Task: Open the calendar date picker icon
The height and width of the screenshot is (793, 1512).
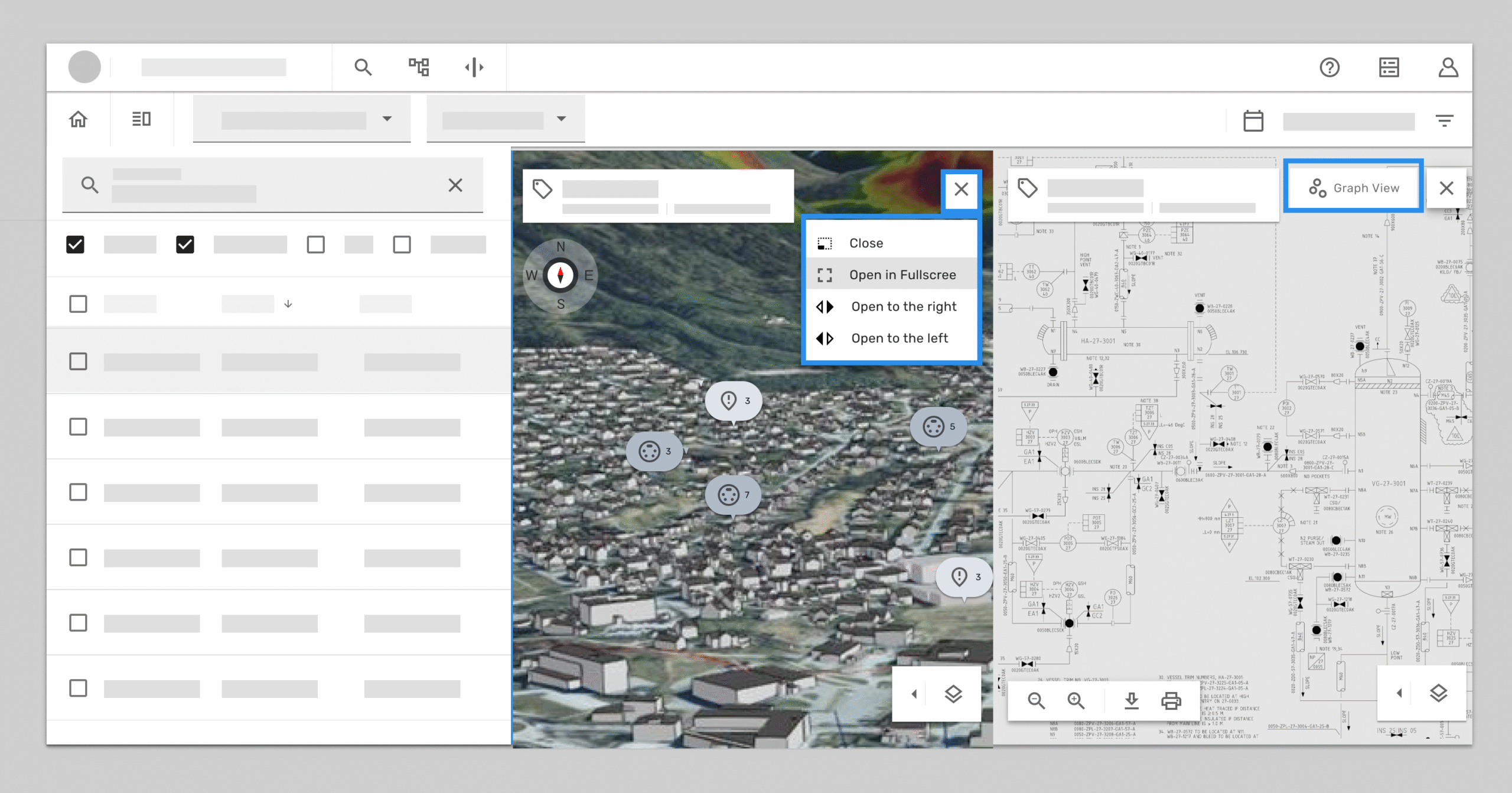Action: (x=1253, y=121)
